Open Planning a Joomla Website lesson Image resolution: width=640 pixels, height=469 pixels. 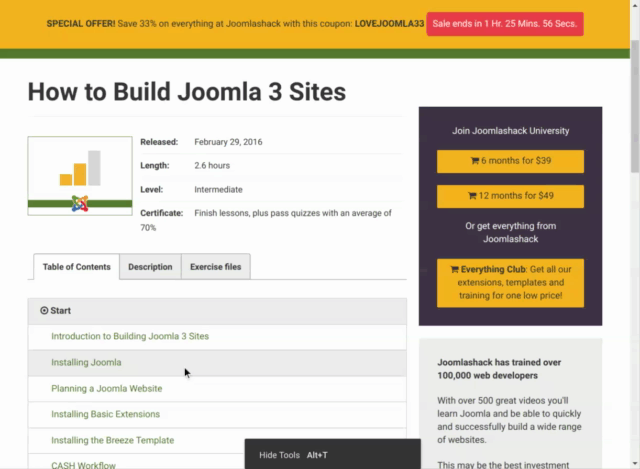click(x=107, y=389)
